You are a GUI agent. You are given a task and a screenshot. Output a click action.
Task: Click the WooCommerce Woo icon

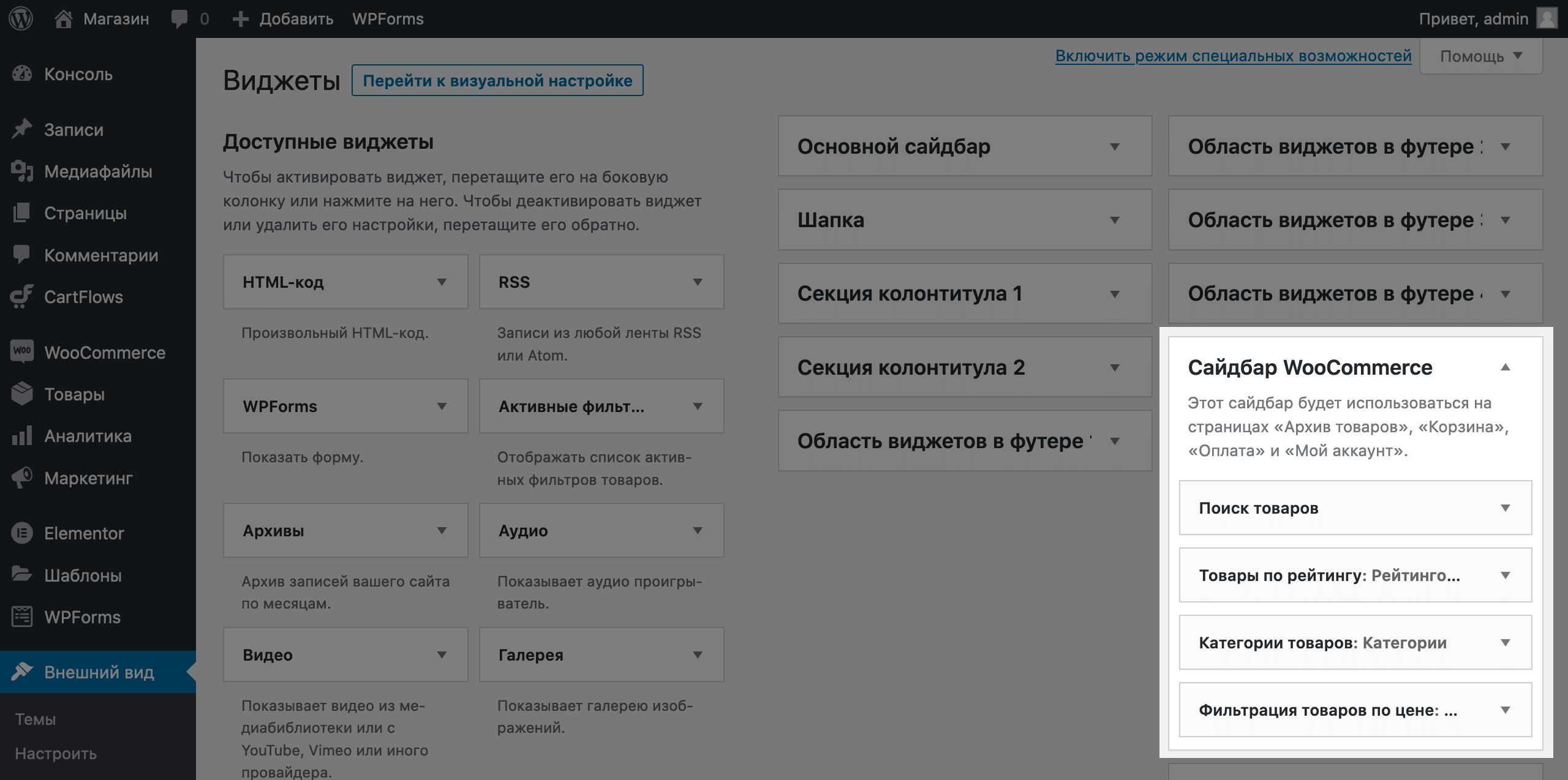click(x=22, y=351)
